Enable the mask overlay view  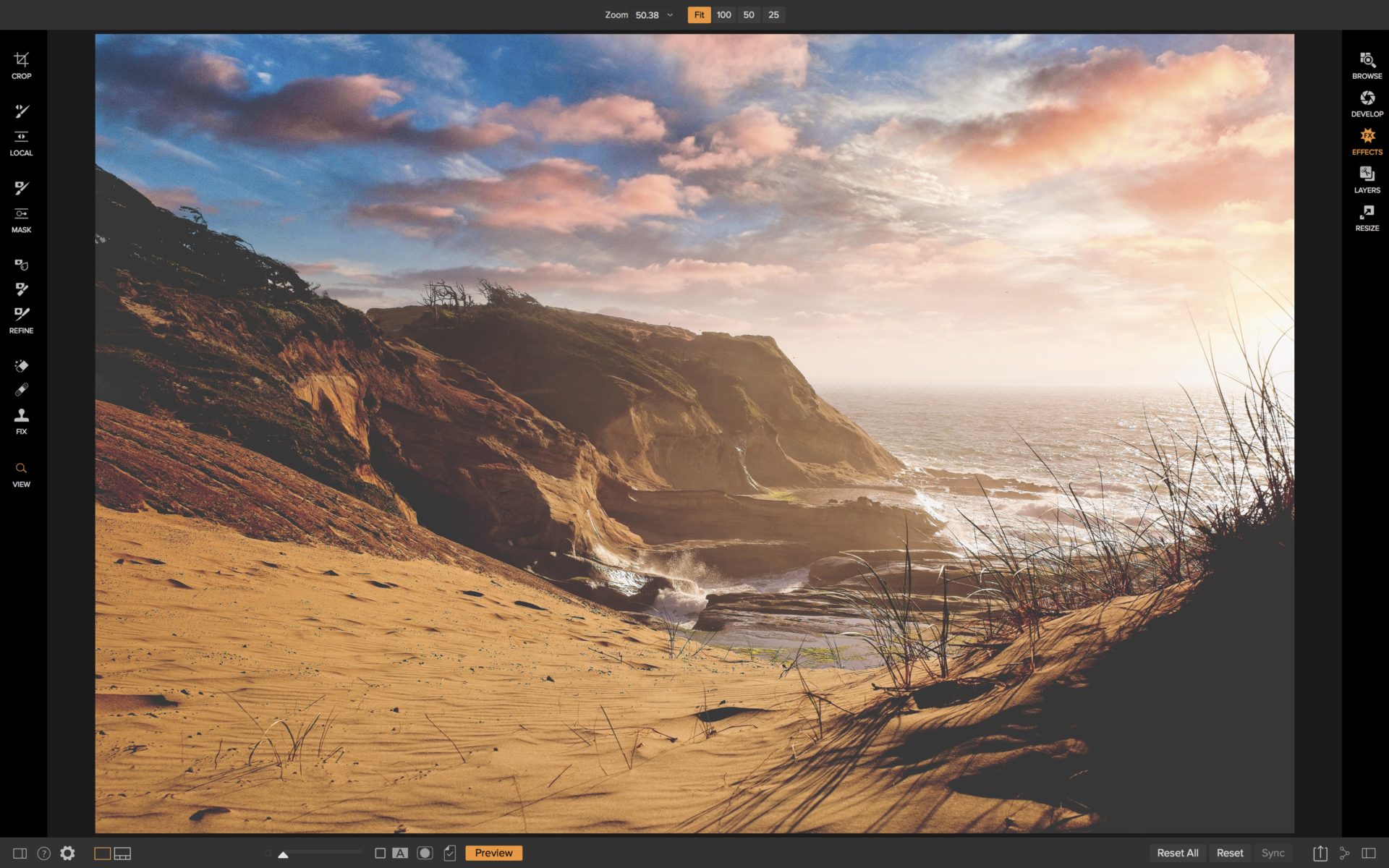point(425,854)
